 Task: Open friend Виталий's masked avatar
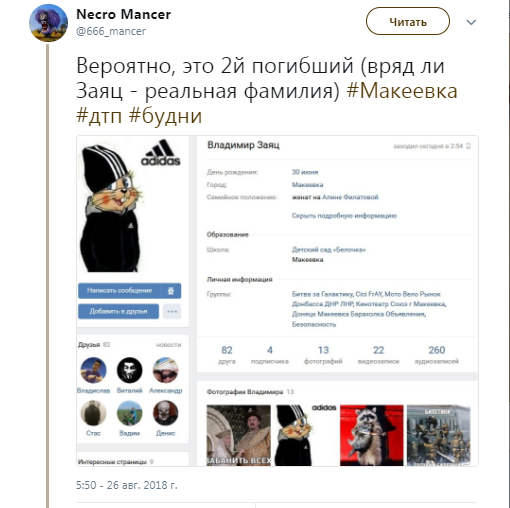(129, 370)
